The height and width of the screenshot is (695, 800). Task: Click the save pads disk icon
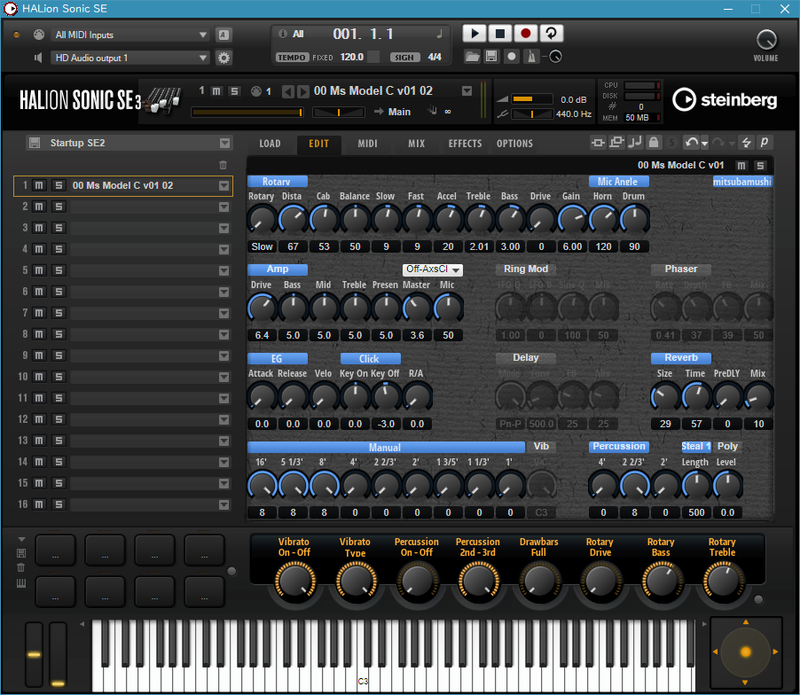pyautogui.click(x=21, y=553)
